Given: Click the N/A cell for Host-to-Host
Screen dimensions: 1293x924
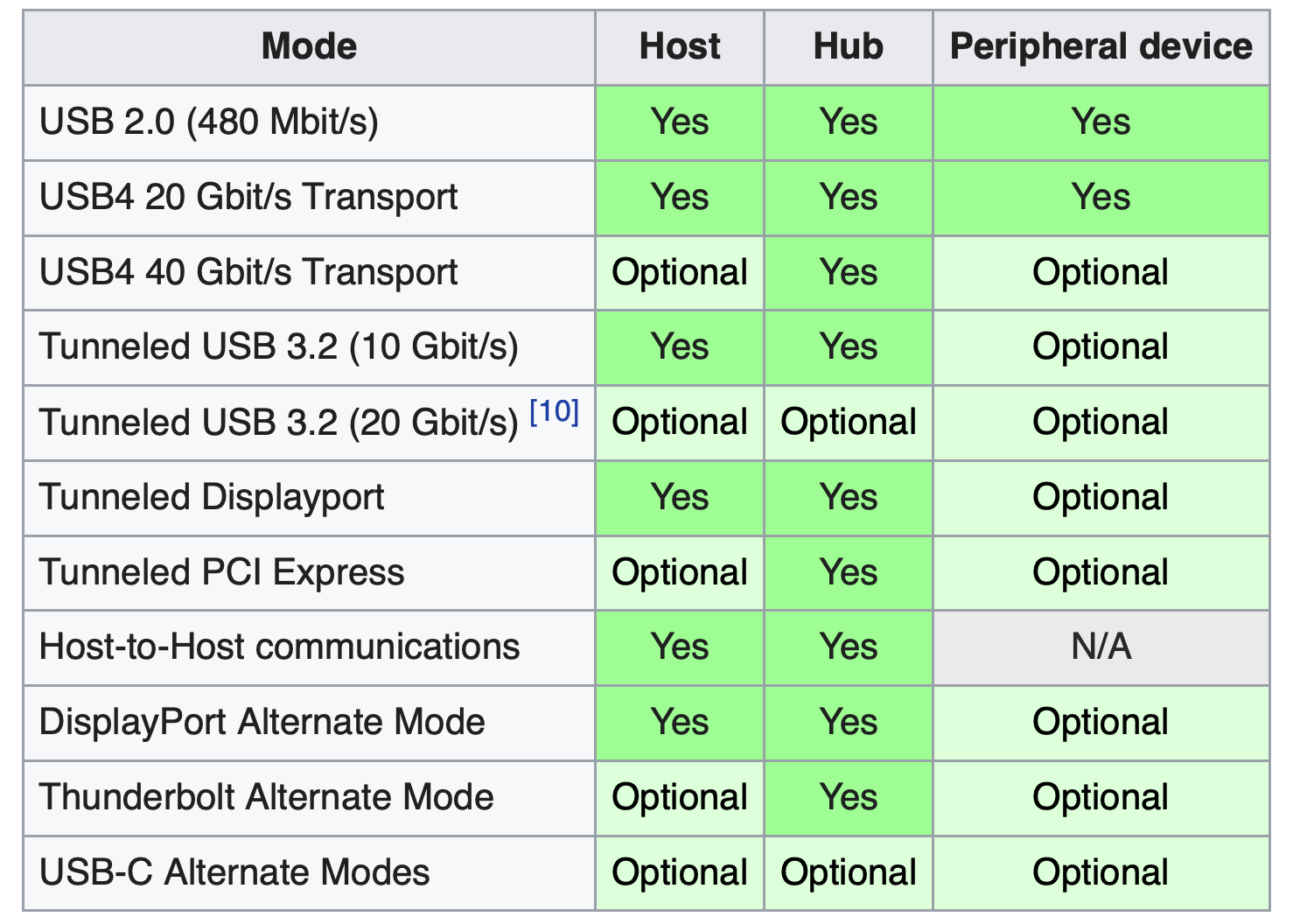Looking at the screenshot, I should coord(1101,647).
